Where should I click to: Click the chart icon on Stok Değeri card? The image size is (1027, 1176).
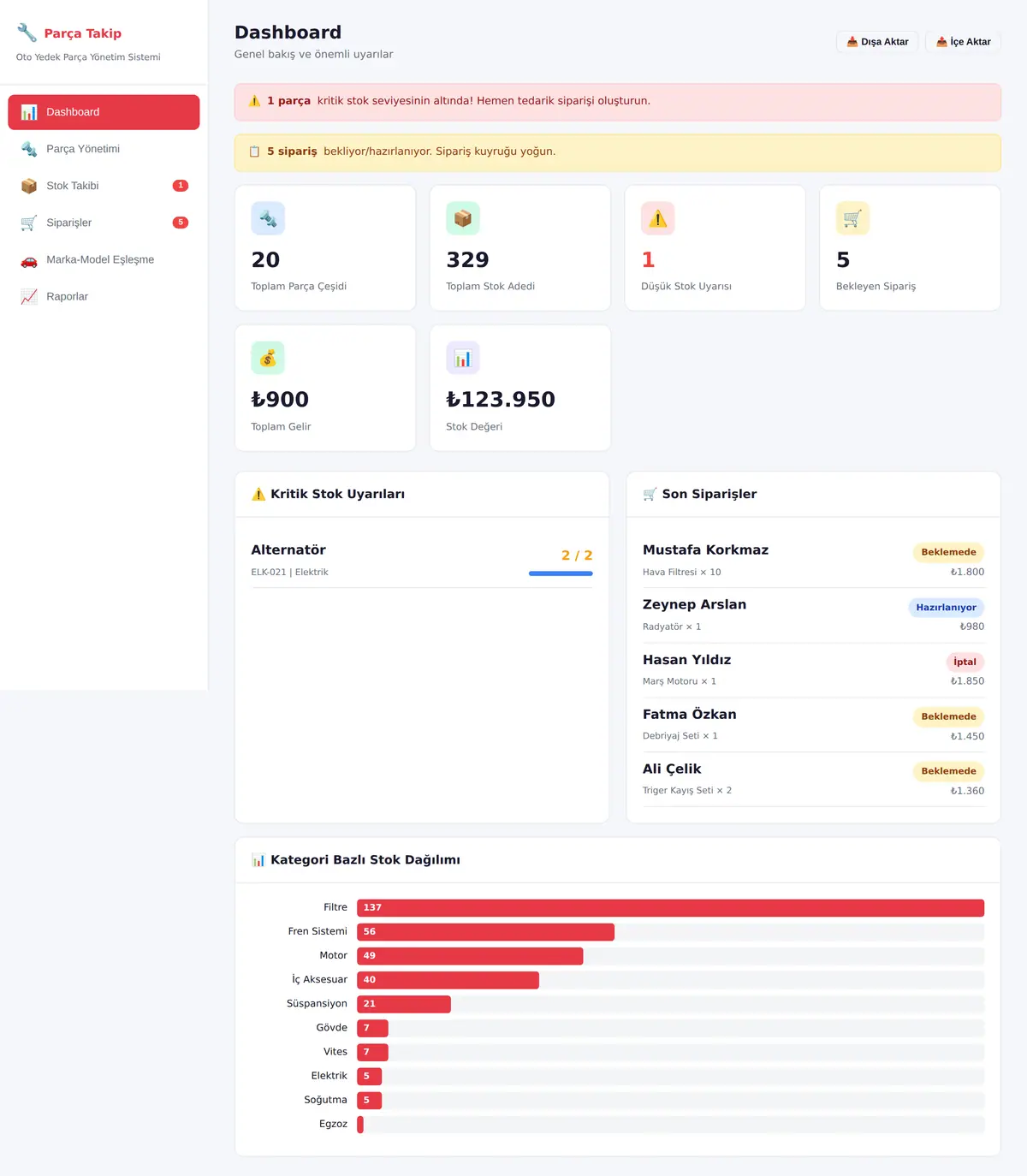click(x=463, y=358)
